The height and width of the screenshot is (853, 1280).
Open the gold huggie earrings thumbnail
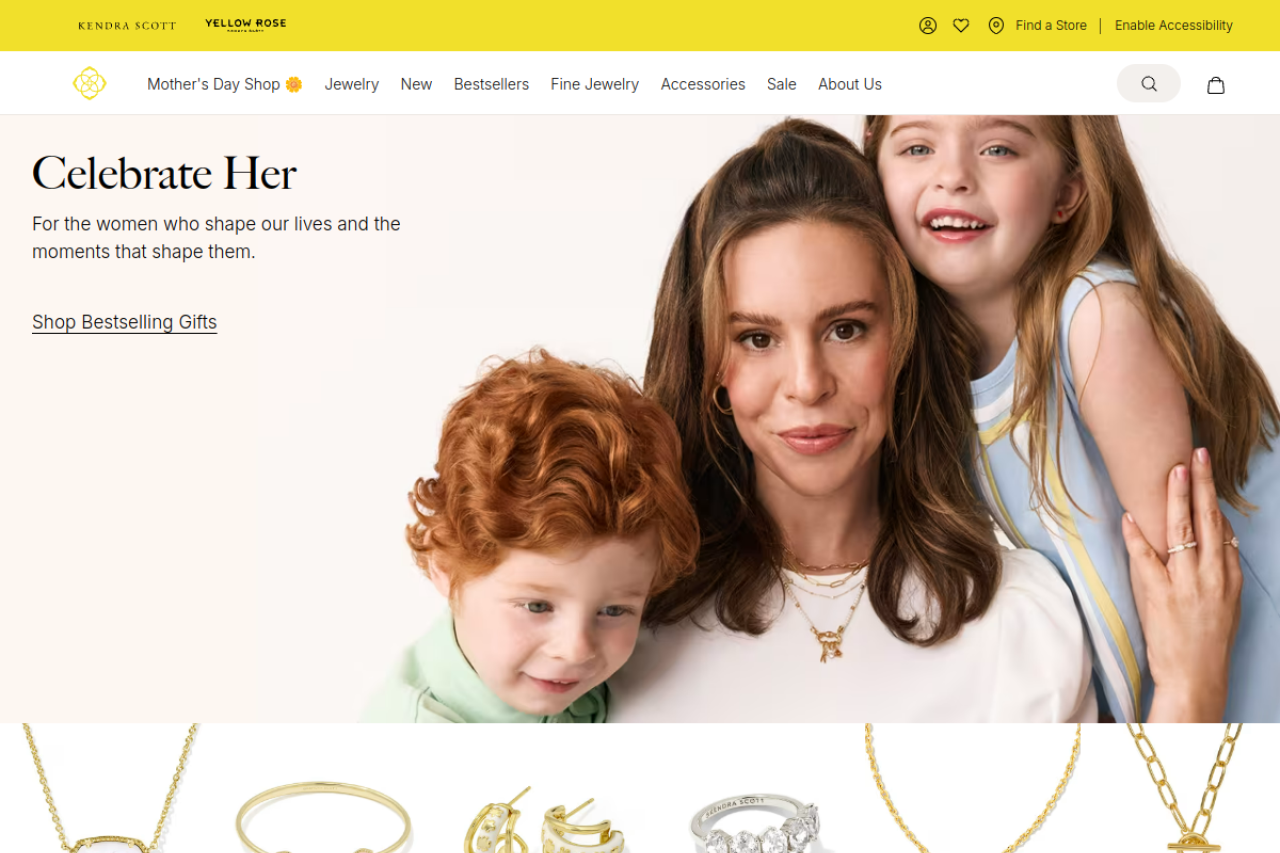[x=543, y=820]
